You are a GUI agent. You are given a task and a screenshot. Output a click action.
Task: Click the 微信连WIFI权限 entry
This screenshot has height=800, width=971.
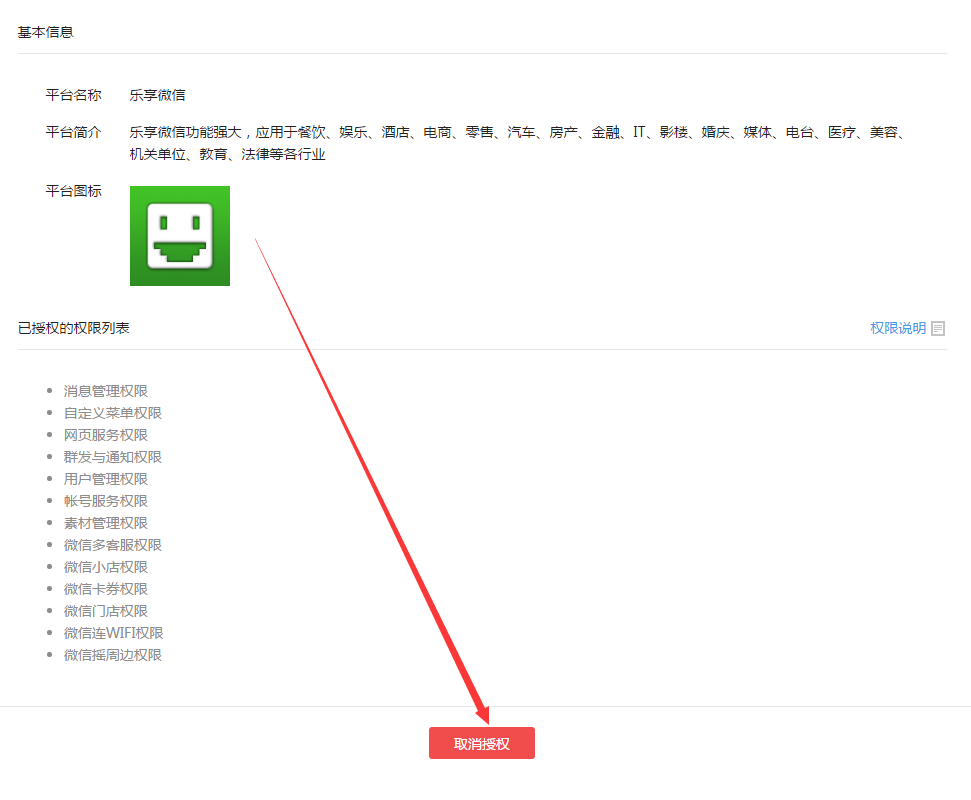113,633
